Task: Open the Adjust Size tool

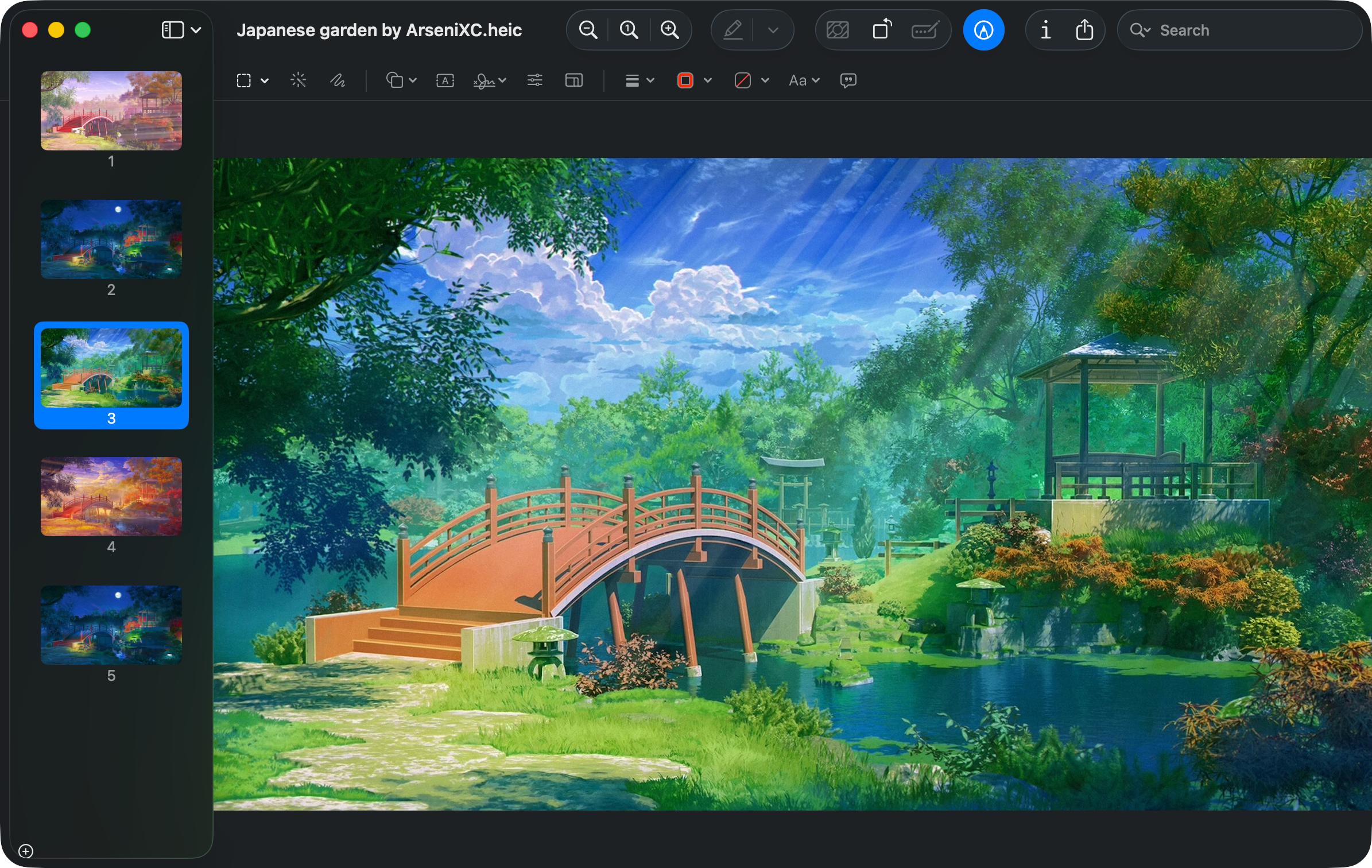Action: [573, 80]
